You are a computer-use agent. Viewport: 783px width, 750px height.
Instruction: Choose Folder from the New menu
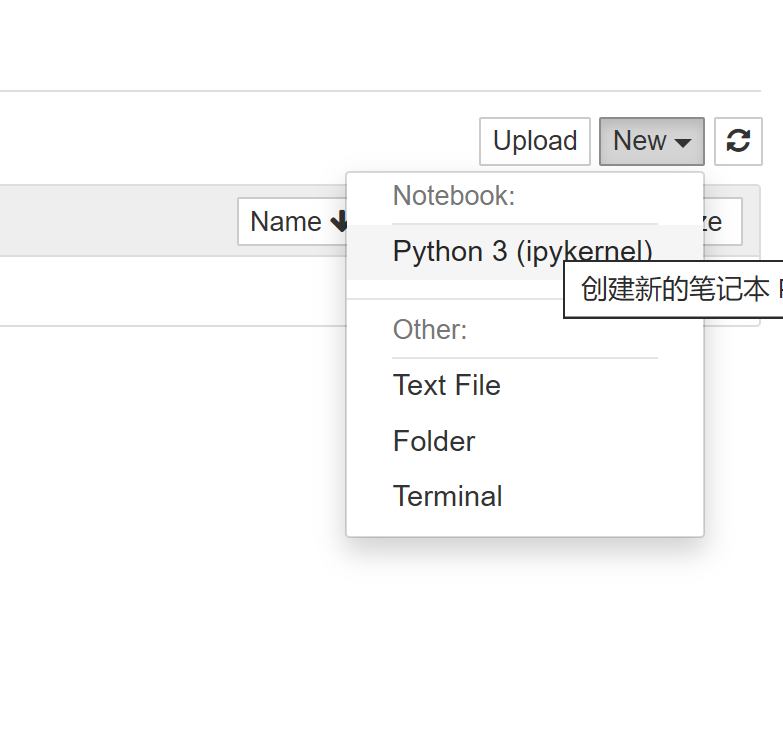tap(525, 441)
